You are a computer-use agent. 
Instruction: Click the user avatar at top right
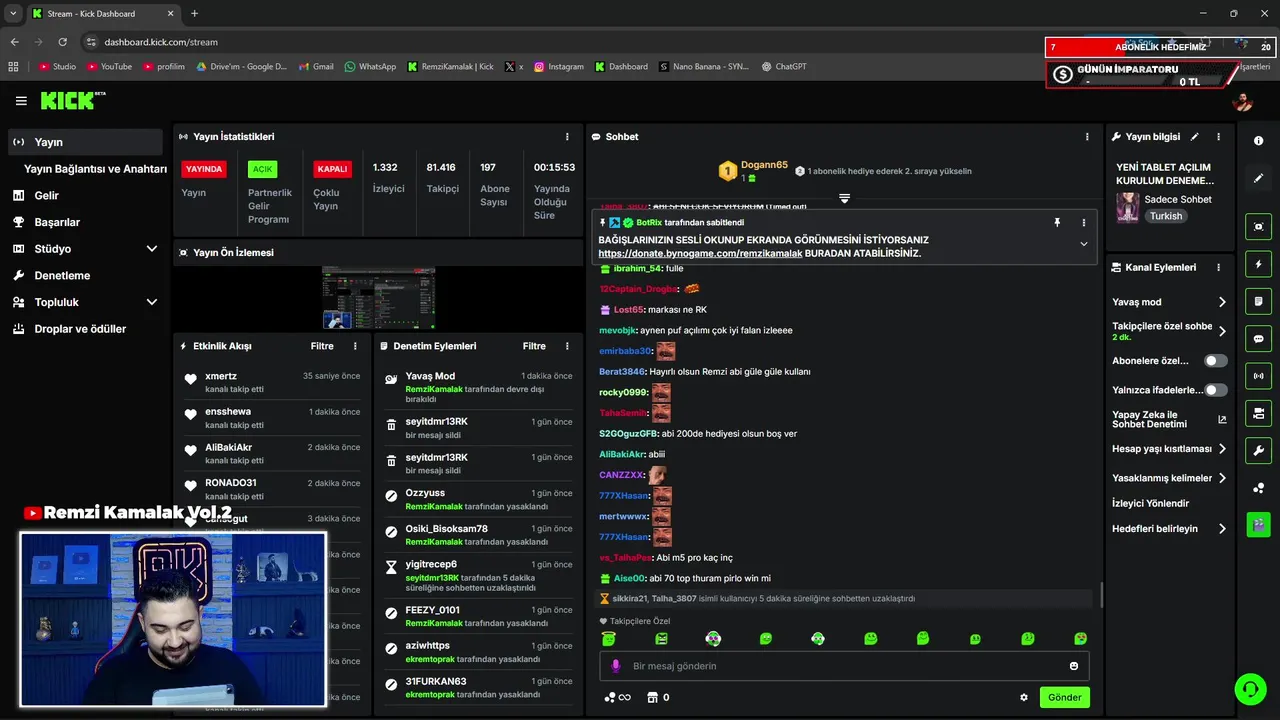(1243, 102)
